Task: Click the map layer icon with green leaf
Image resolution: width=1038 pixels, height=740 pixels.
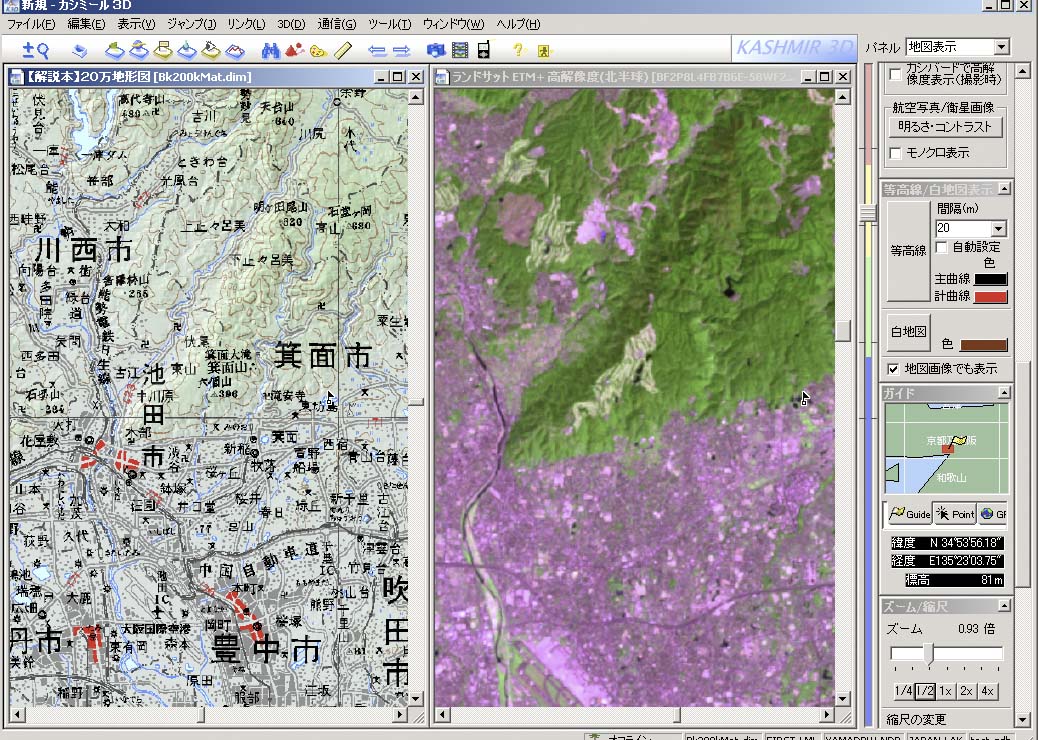Action: pos(115,50)
